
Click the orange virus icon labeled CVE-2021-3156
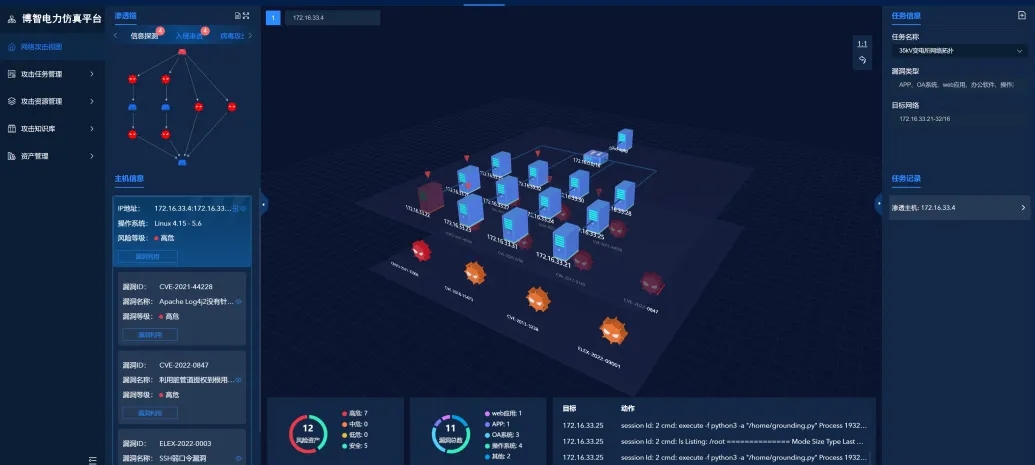click(x=540, y=298)
